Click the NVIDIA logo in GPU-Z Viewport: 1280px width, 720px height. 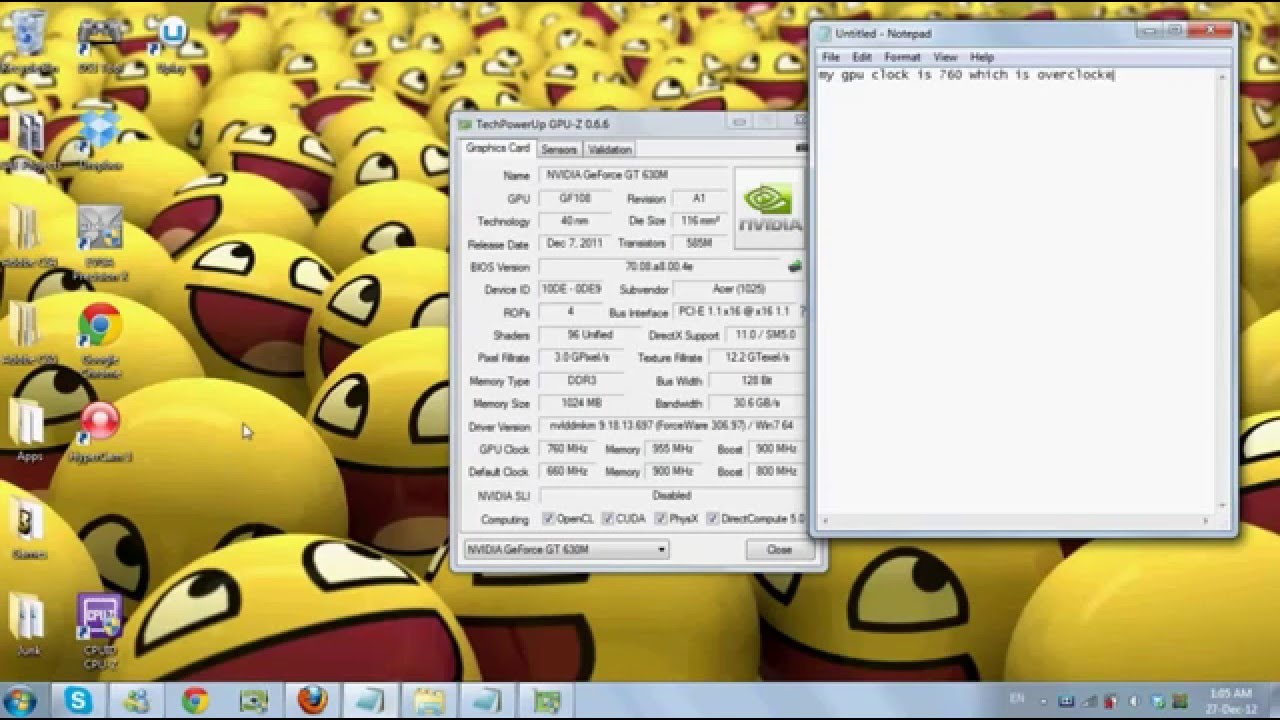(769, 208)
